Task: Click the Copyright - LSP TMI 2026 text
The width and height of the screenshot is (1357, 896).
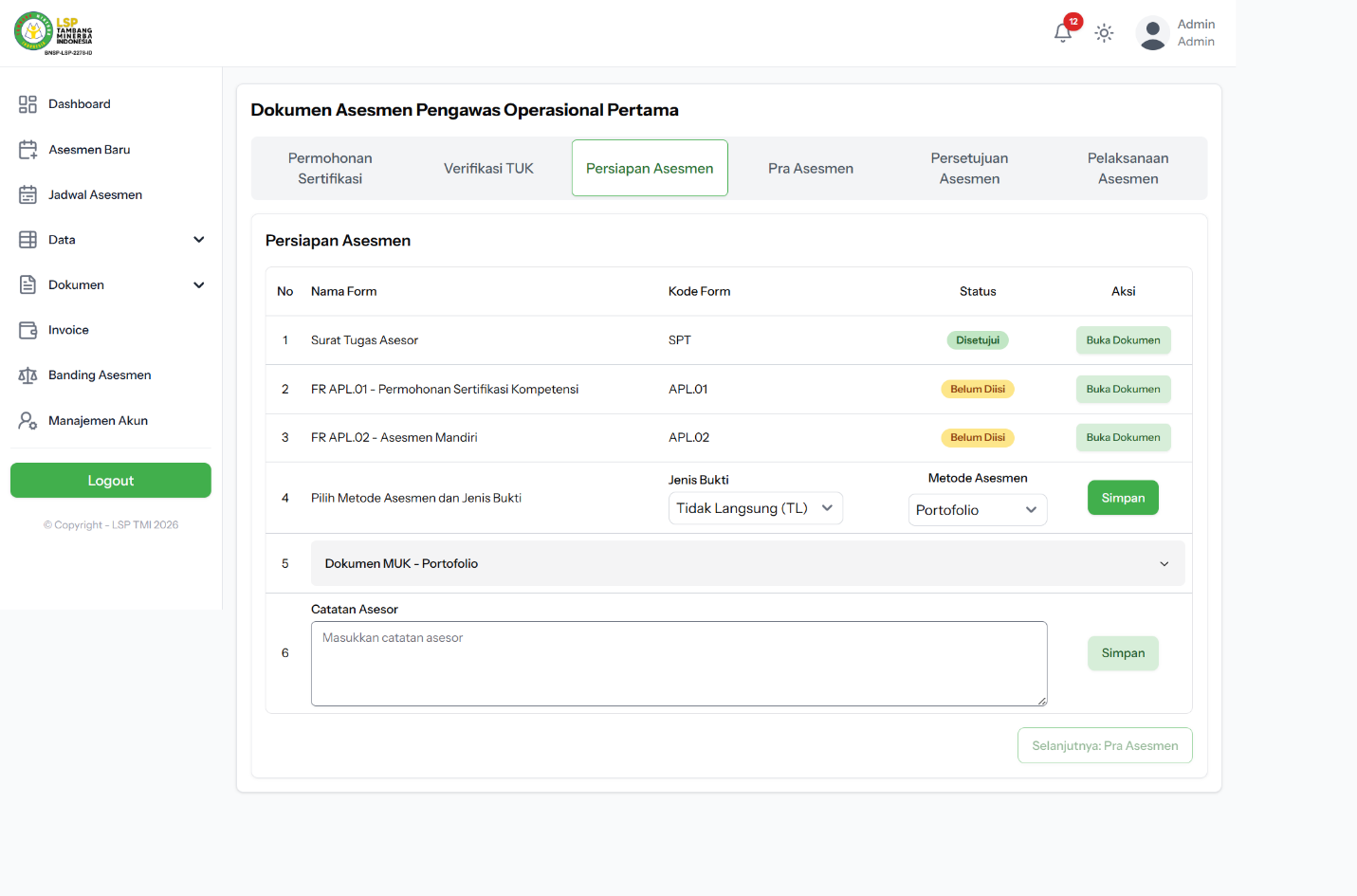Action: 111,524
